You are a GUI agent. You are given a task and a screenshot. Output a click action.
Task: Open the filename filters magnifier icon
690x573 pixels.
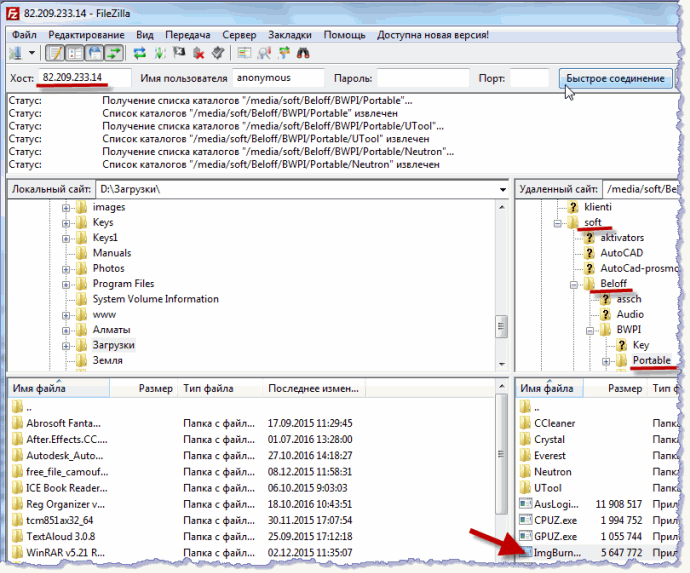pos(264,53)
